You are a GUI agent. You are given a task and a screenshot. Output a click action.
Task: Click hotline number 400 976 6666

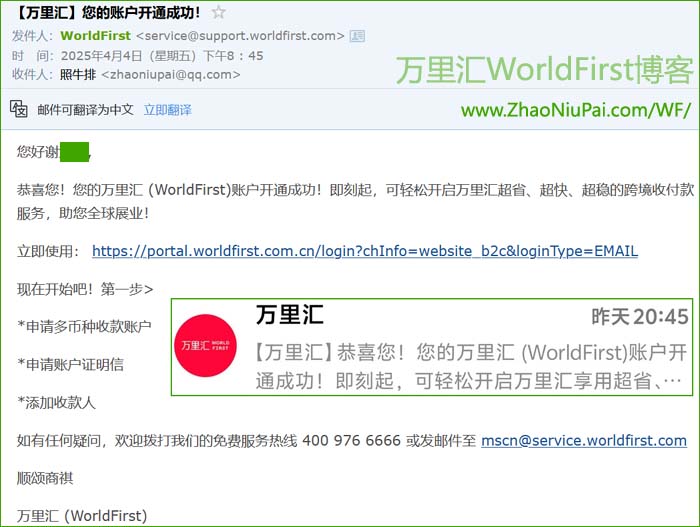(x=351, y=441)
